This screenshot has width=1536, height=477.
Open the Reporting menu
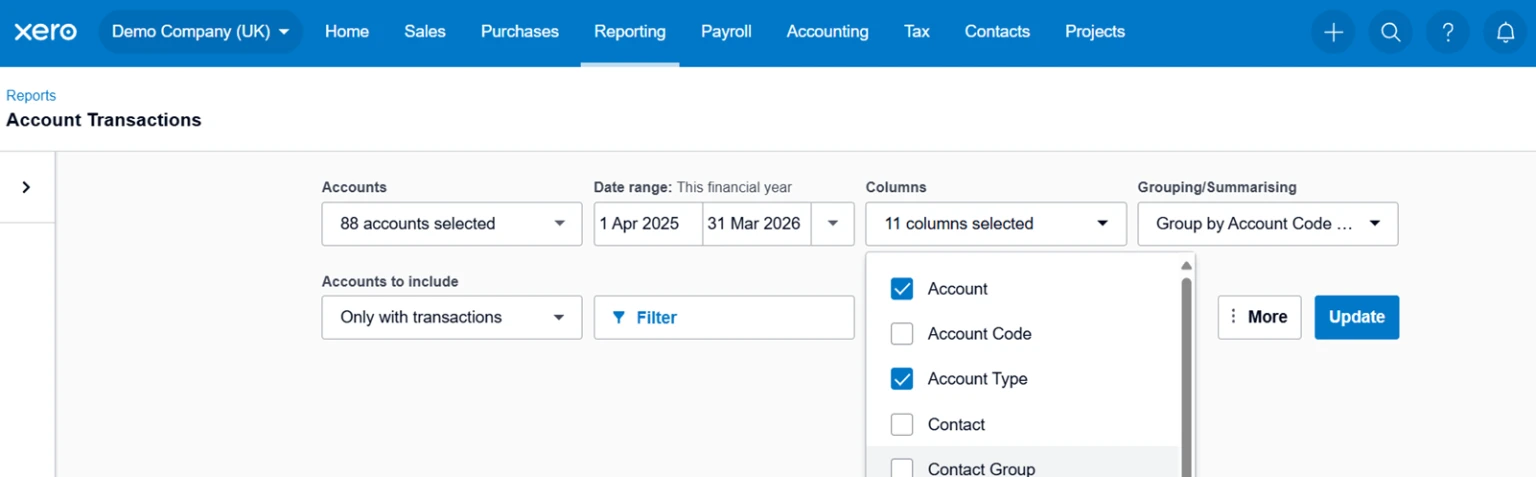[x=630, y=32]
